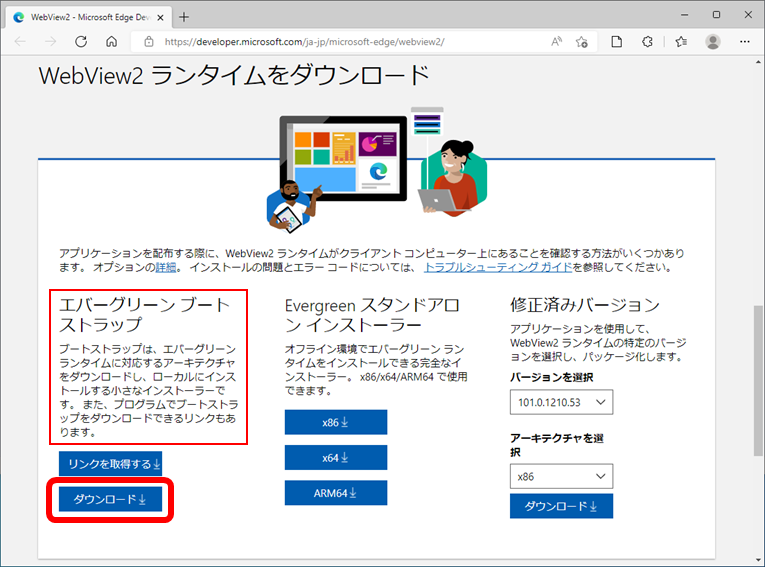
Task: Click heading '修正済みバージョン'
Action: 585,305
